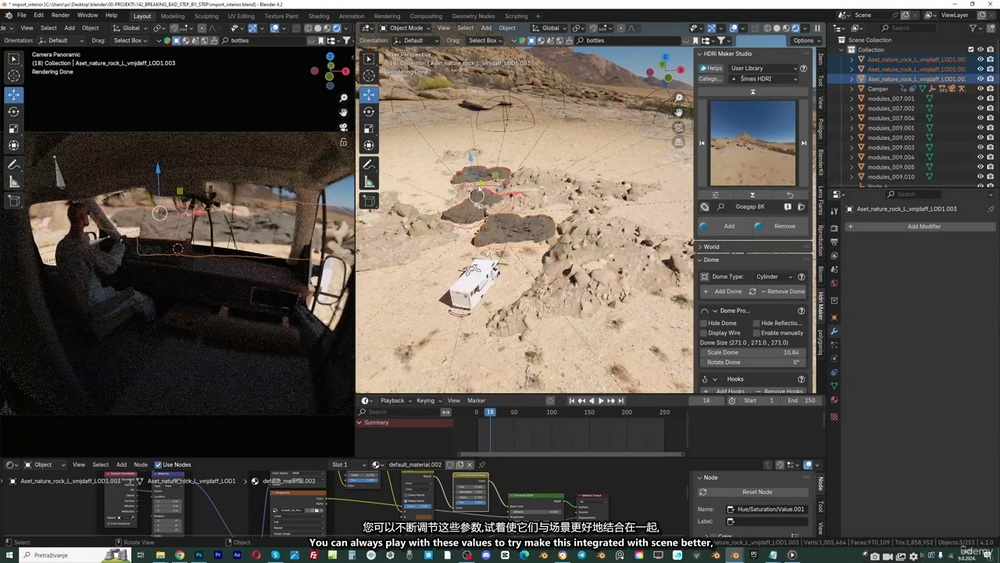Click Reset Node button
Screen dimensions: 1000x563
[752, 492]
